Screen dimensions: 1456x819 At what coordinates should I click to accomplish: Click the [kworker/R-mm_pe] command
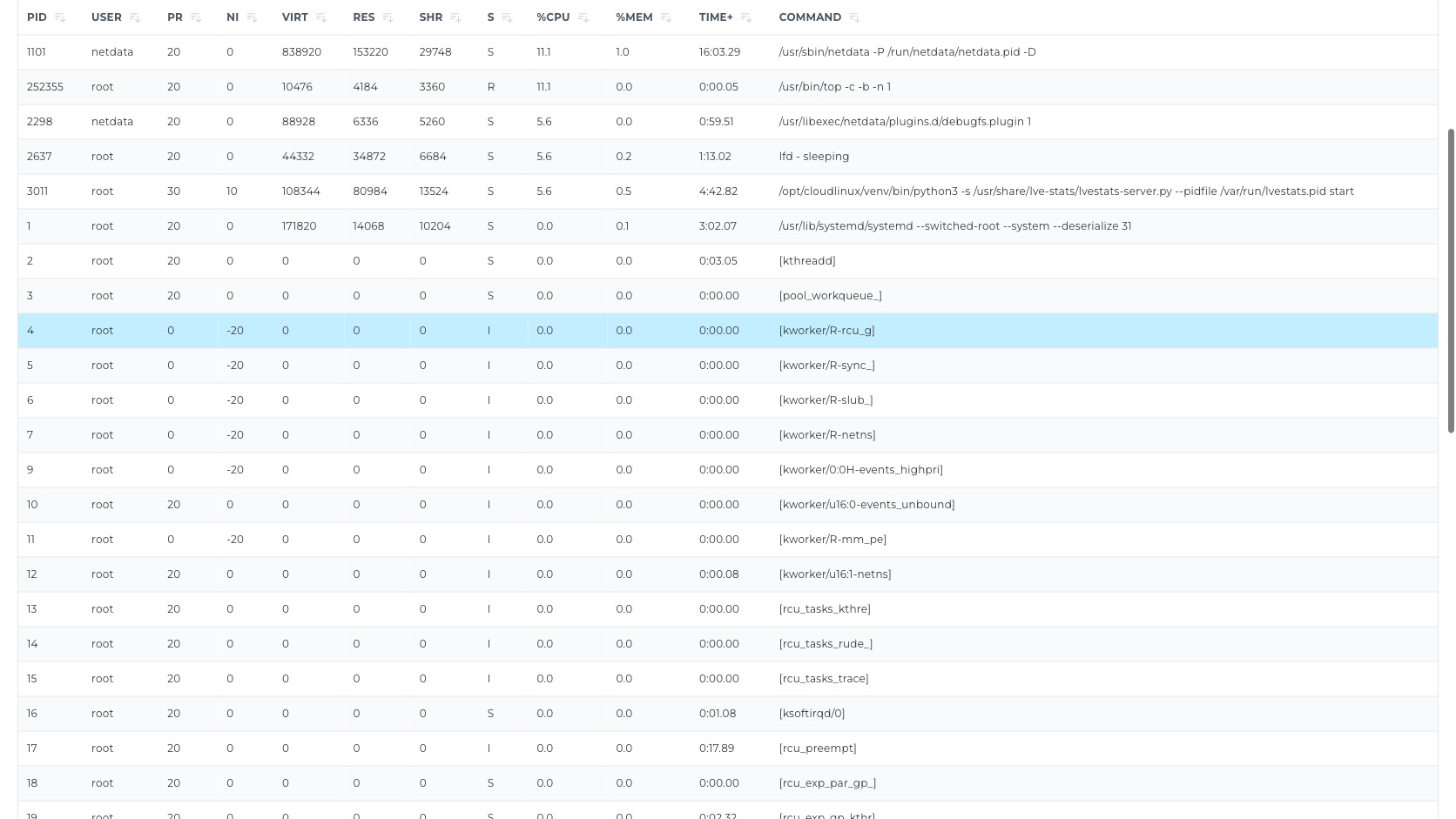[832, 540]
